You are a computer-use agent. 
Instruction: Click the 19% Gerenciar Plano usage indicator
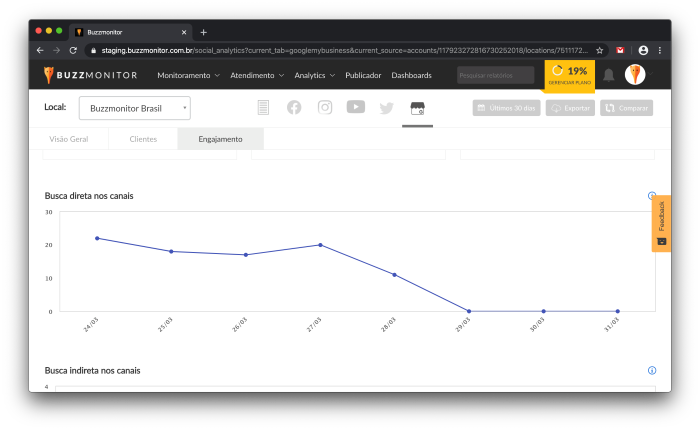[570, 75]
